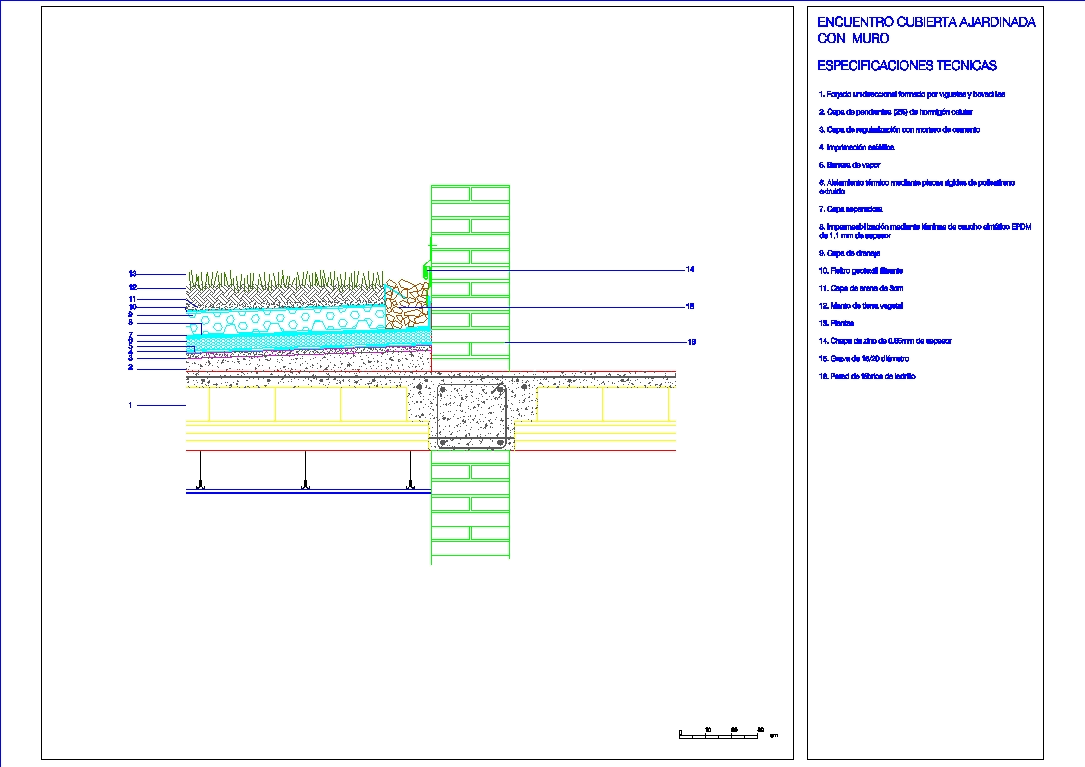Select leader number 16 for the brick wall
The width and height of the screenshot is (1085, 767).
coord(691,340)
